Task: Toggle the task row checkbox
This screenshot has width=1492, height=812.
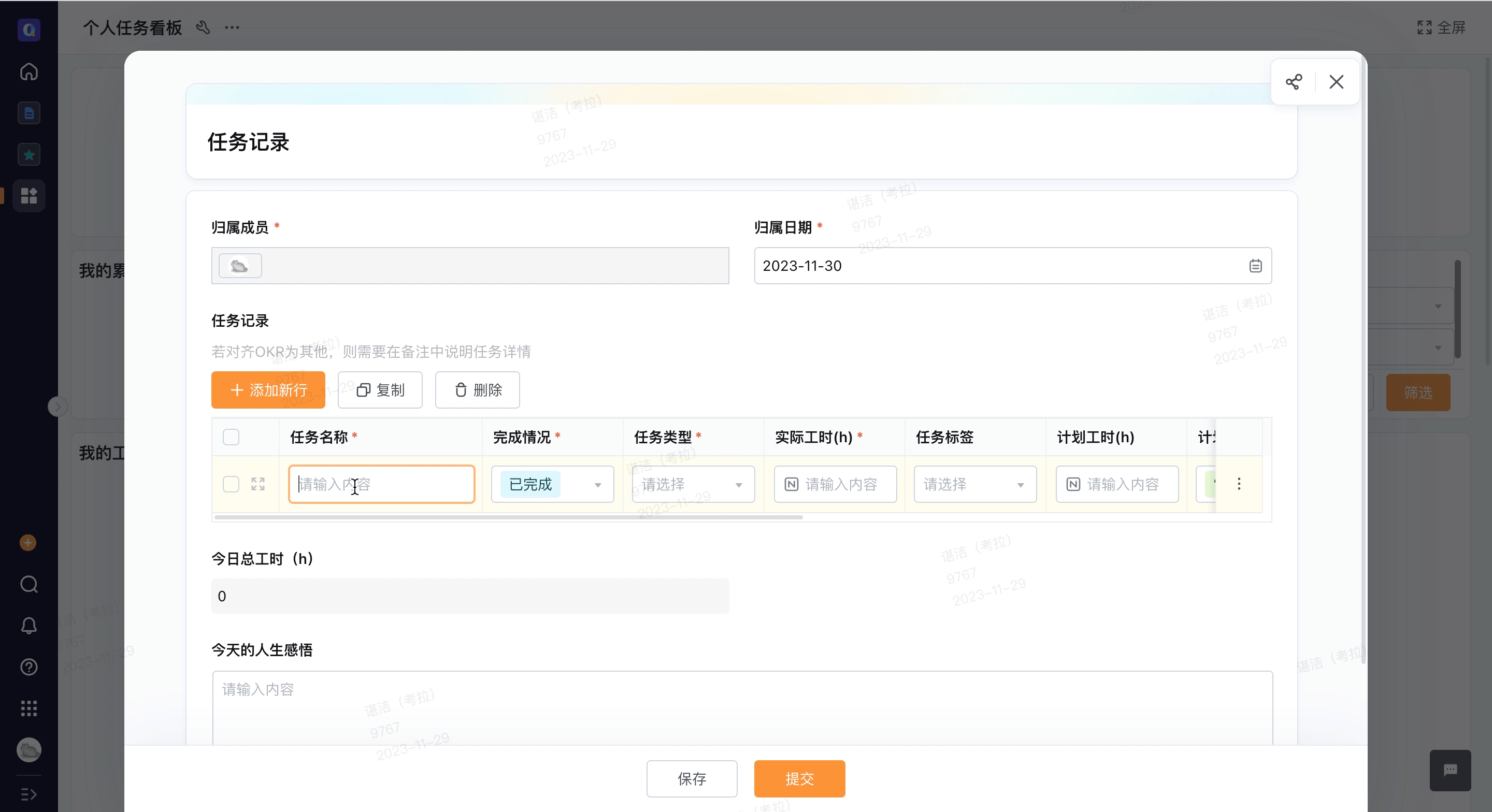Action: click(231, 484)
